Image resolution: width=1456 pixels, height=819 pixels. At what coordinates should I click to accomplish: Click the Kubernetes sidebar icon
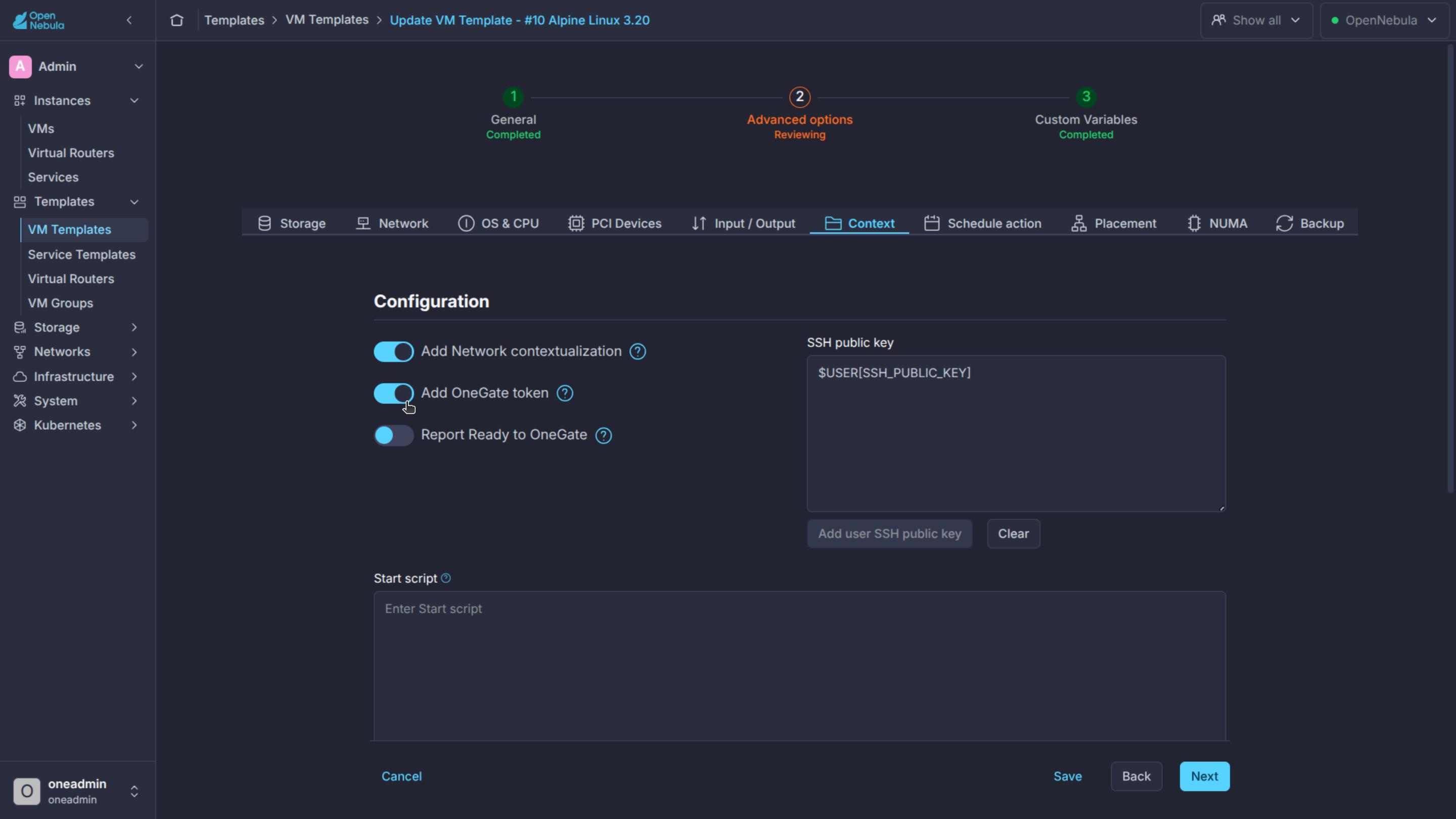pos(20,425)
